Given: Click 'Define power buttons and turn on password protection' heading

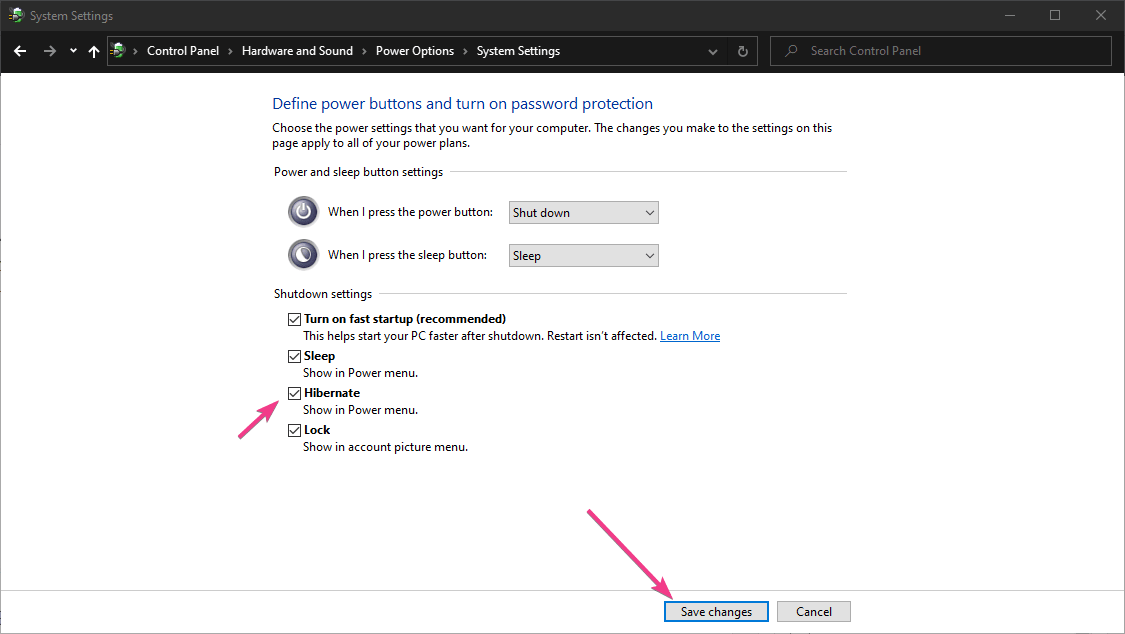Looking at the screenshot, I should tap(462, 103).
